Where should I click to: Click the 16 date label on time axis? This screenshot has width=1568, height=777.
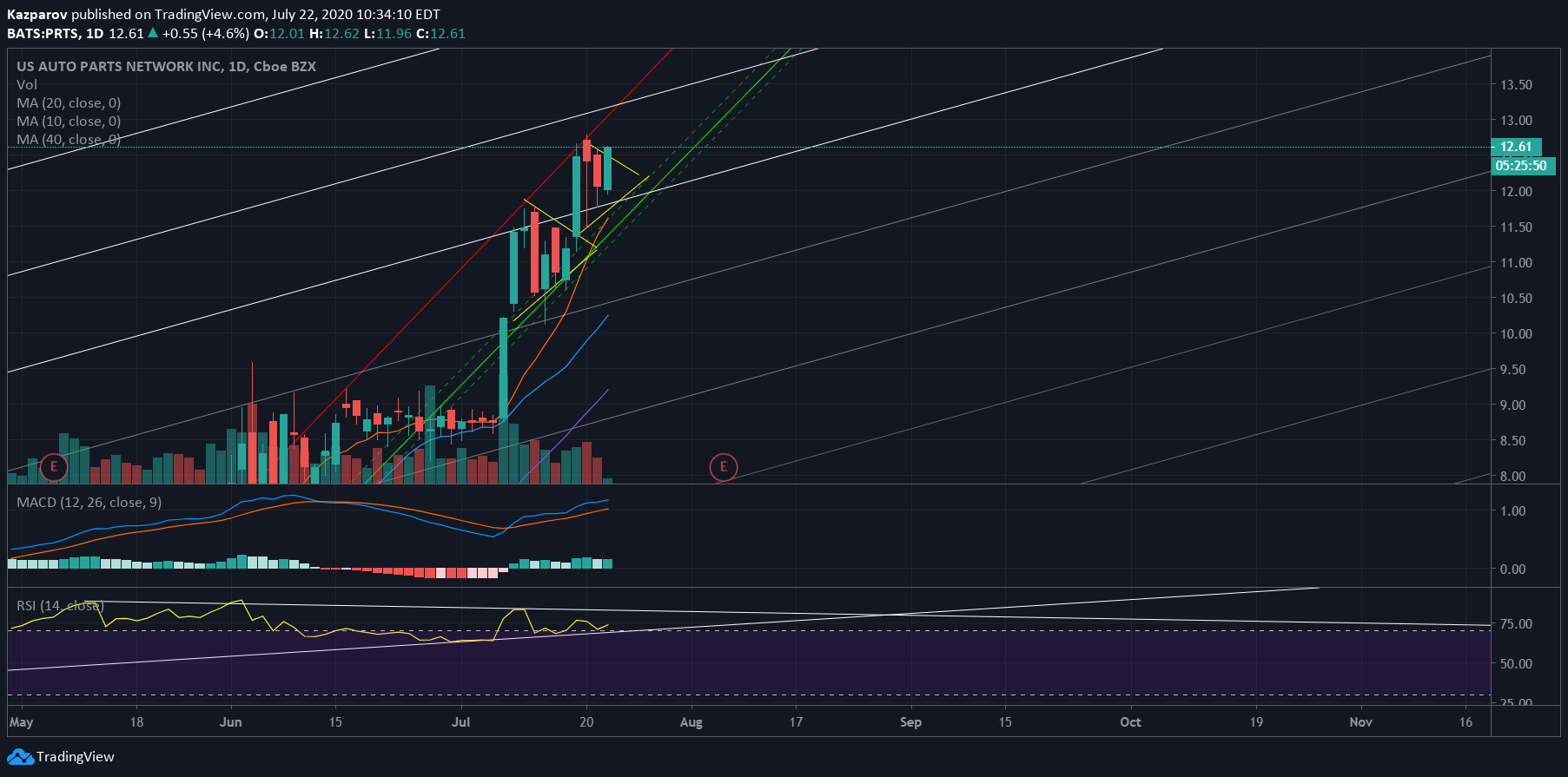pos(1465,722)
